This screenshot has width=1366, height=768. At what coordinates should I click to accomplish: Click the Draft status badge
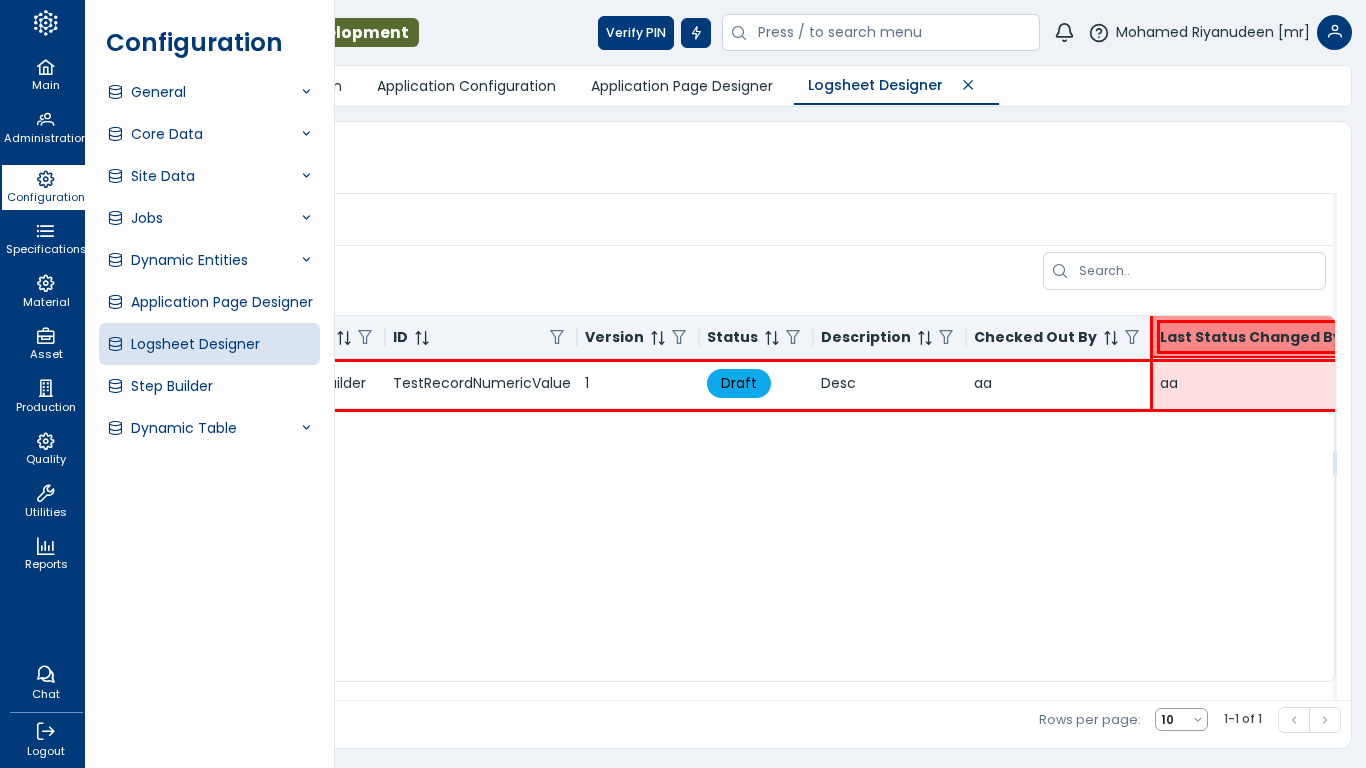coord(738,383)
